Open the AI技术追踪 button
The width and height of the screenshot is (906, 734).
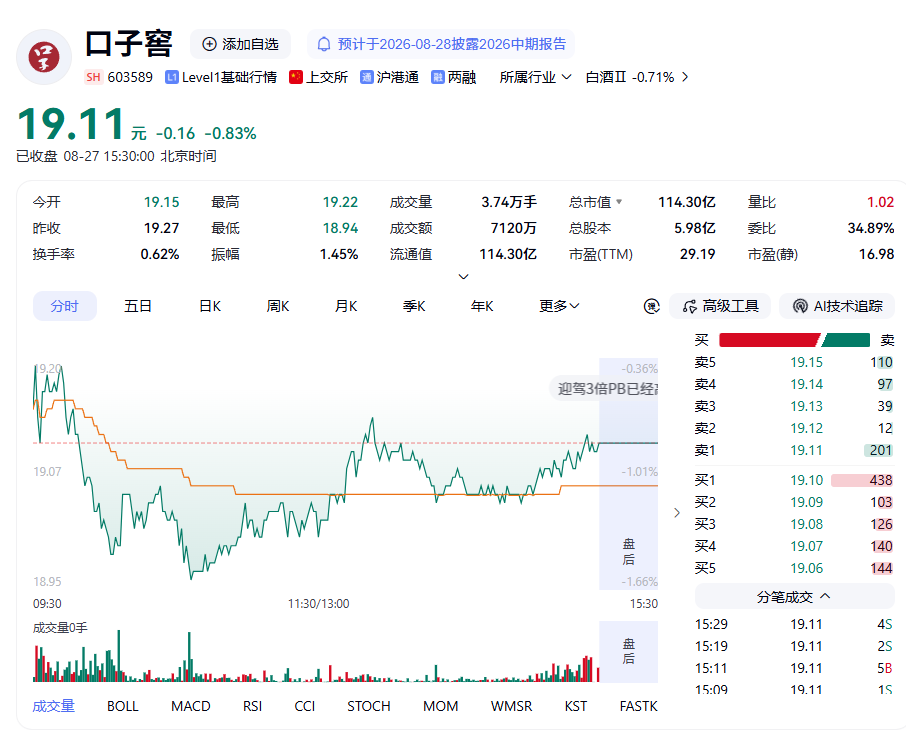837,306
